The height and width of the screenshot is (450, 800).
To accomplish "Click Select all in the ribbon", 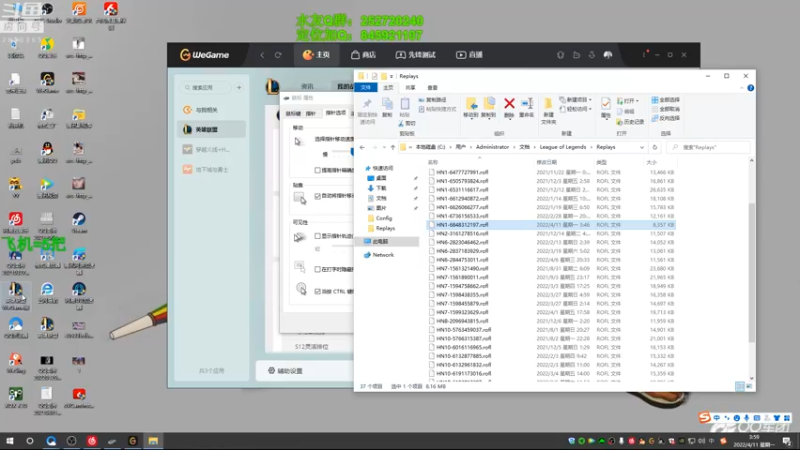I will (665, 100).
